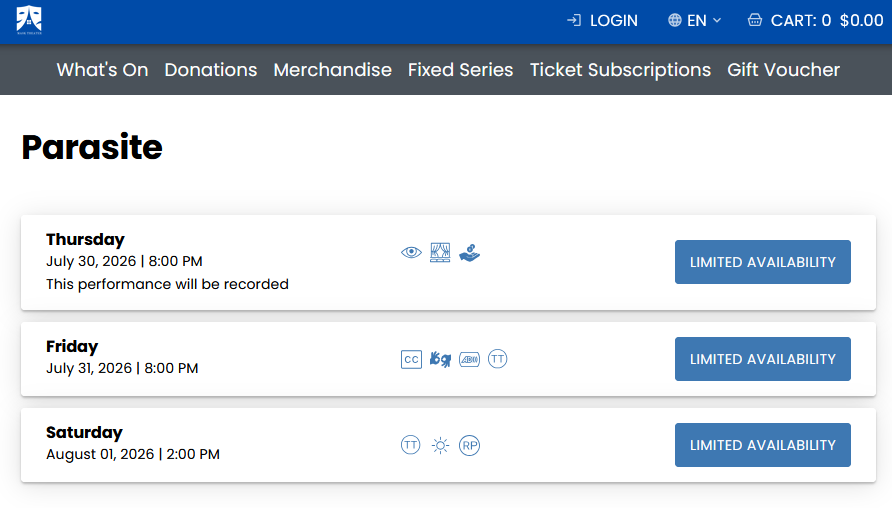Click the RP icon on Saturday's performance
Viewport: 892px width, 508px height.
tap(469, 445)
